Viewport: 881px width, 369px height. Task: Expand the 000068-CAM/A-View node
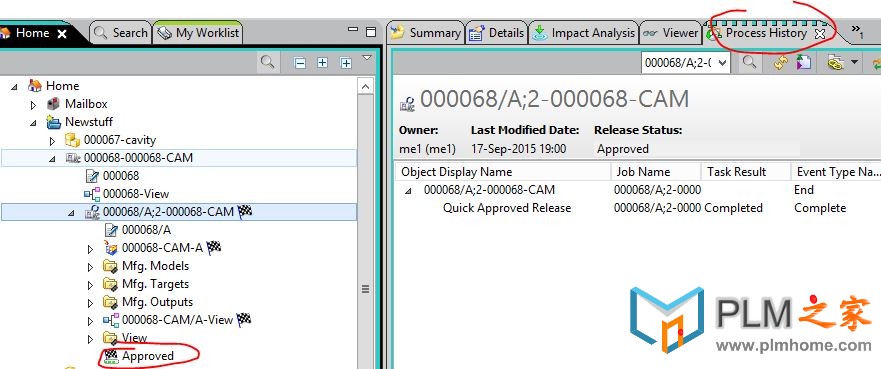90,321
